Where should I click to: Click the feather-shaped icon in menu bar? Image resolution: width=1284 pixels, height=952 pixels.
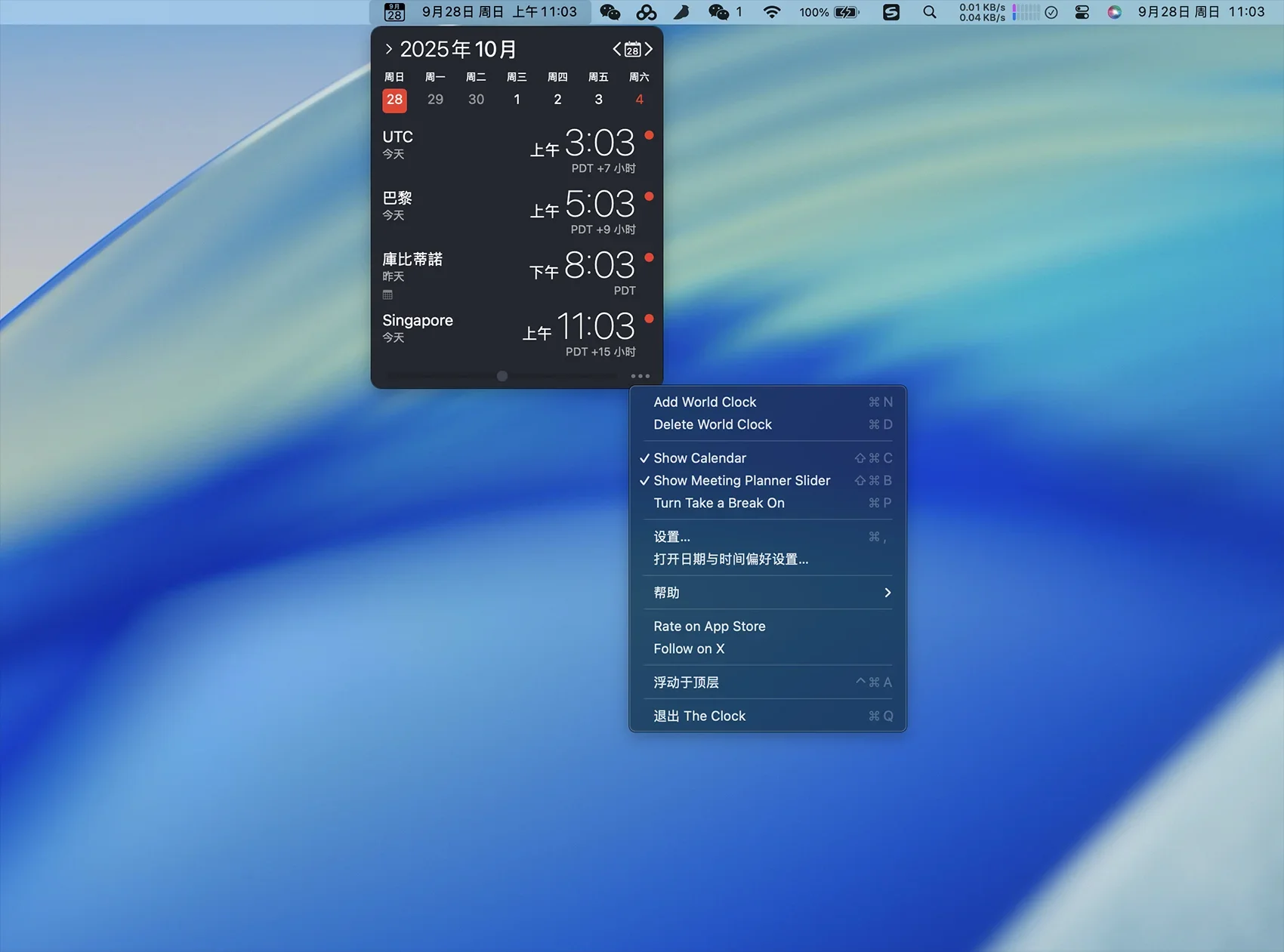pyautogui.click(x=682, y=12)
